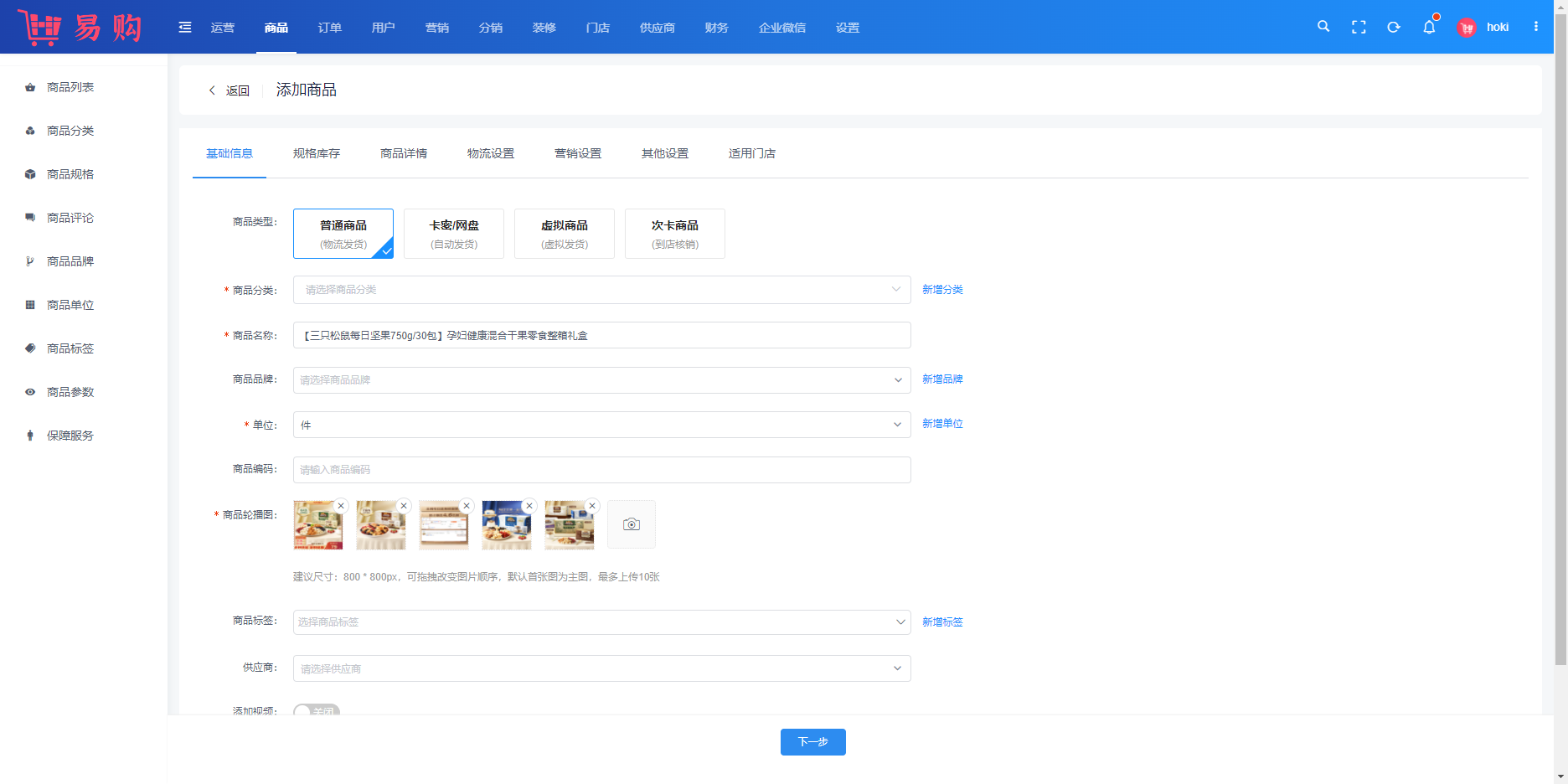Select 卡密/网盘 product type
This screenshot has width=1568, height=784.
click(x=454, y=234)
